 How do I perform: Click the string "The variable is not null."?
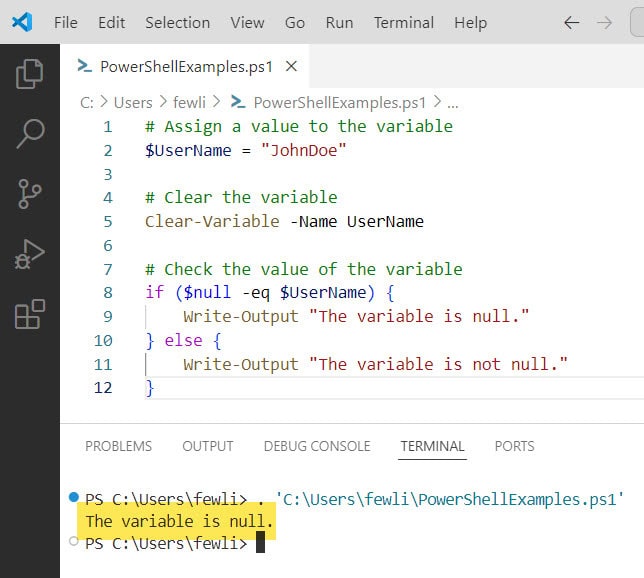tap(438, 364)
